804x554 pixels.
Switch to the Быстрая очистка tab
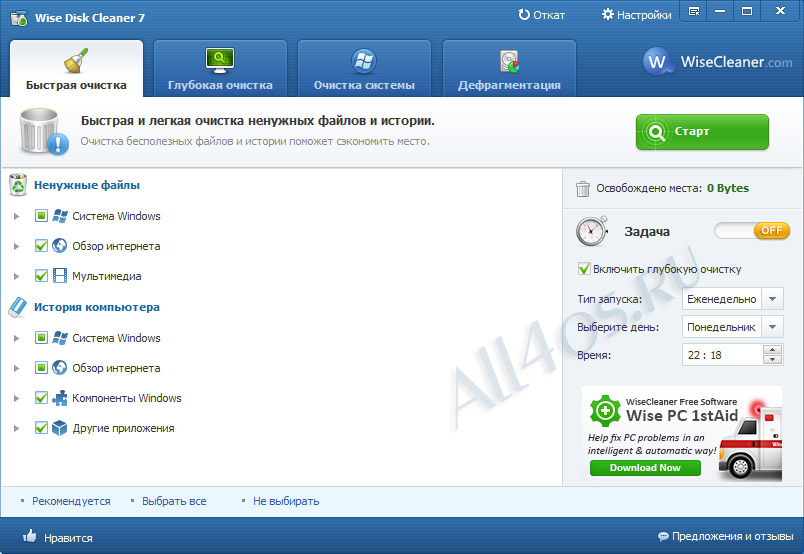[76, 69]
